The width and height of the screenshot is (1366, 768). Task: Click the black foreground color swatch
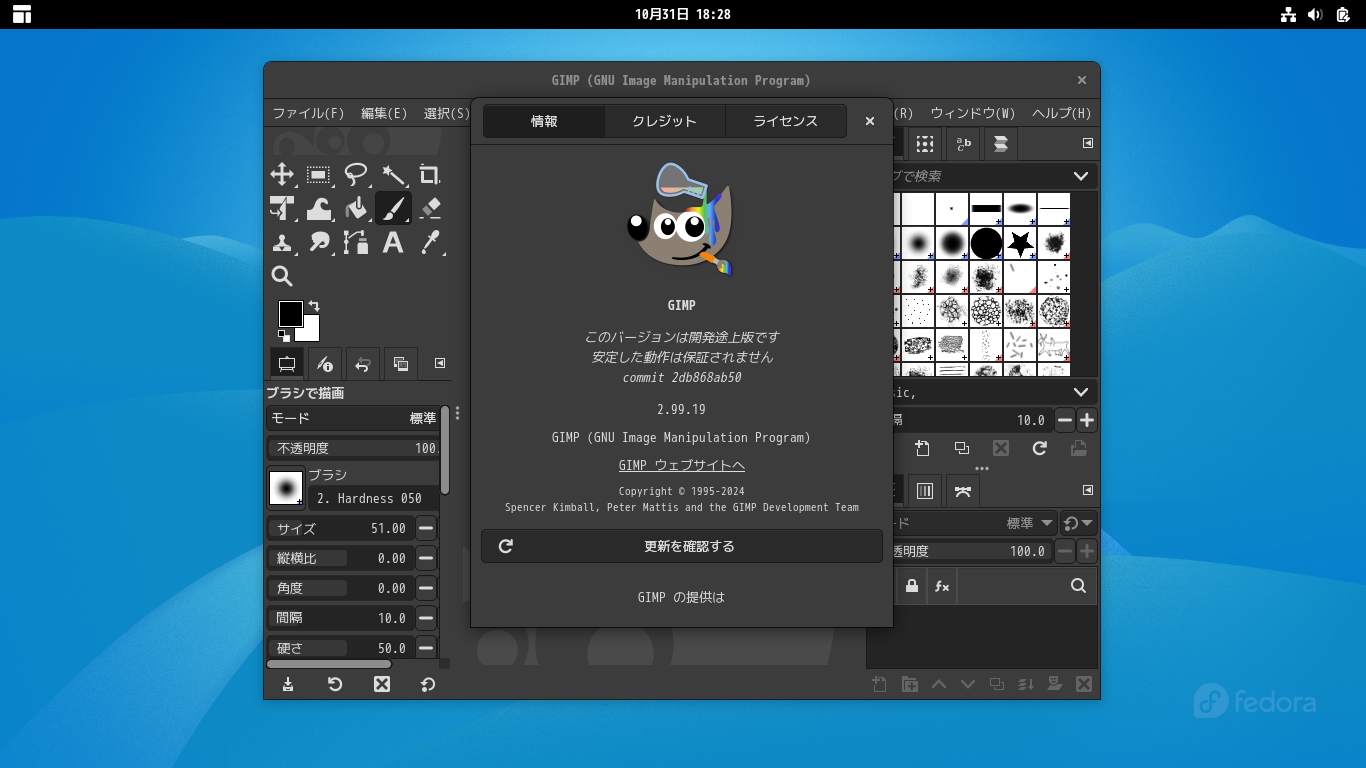pos(290,313)
